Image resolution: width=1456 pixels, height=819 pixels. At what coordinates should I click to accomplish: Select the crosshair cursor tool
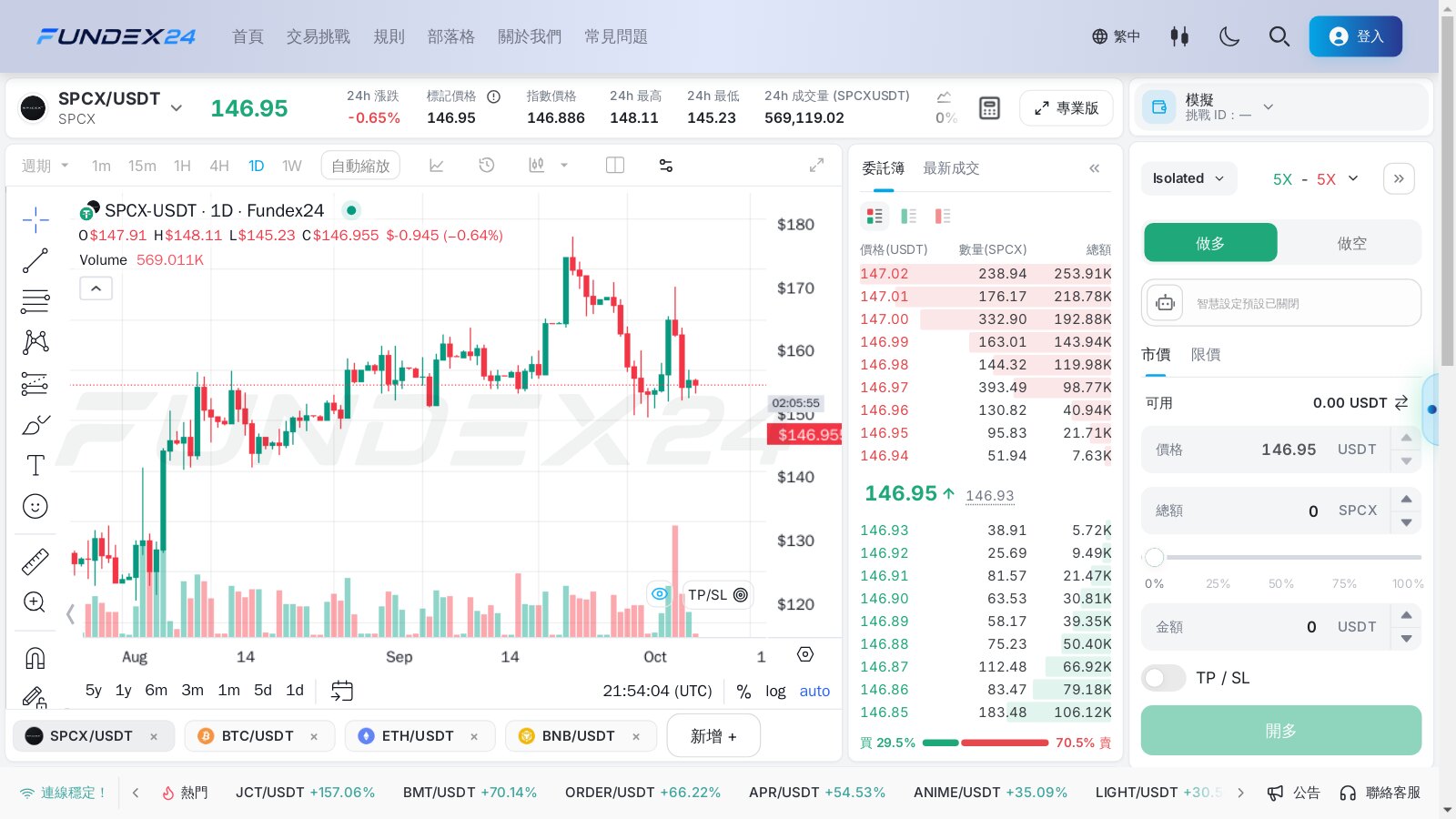35,219
